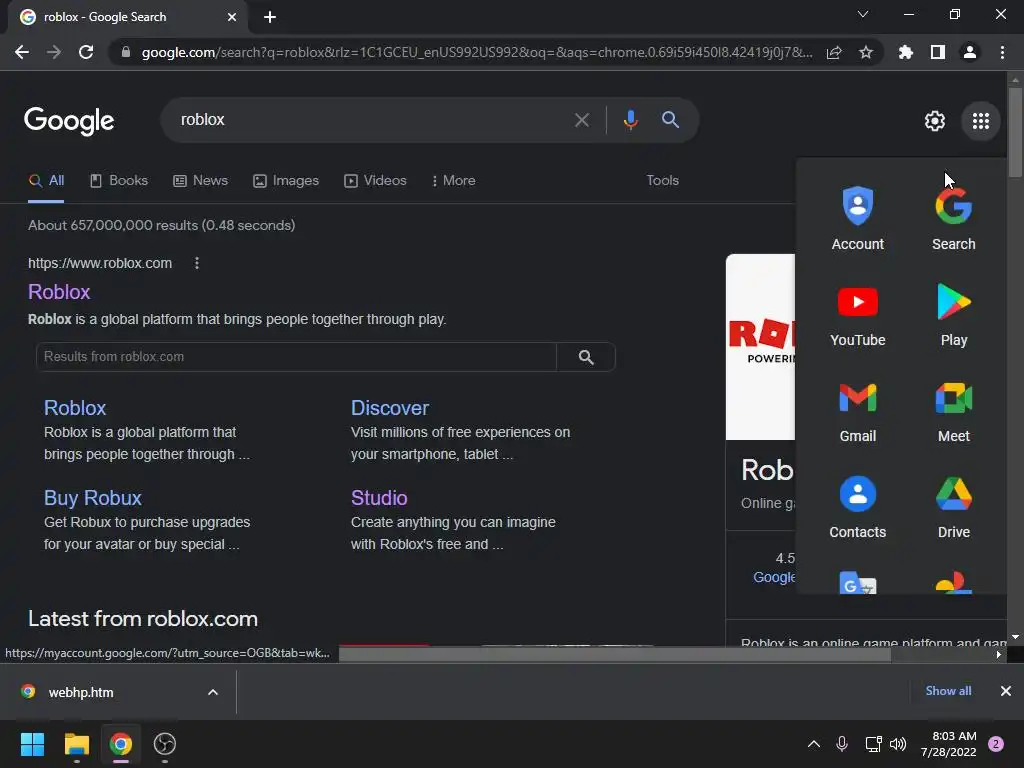The width and height of the screenshot is (1024, 768).
Task: Show hidden system tray icons
Action: tap(814, 744)
